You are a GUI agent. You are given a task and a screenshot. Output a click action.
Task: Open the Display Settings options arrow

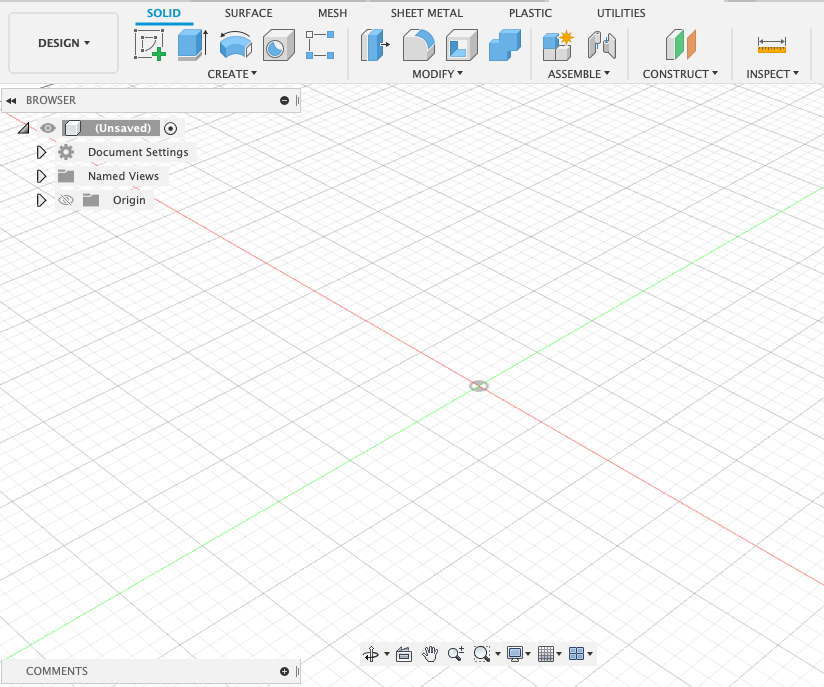[528, 654]
